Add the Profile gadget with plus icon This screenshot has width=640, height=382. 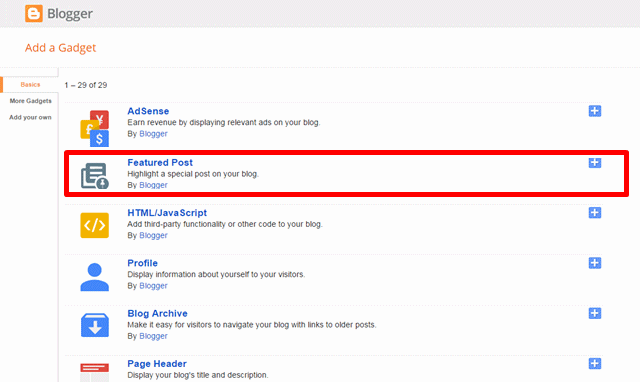(595, 263)
